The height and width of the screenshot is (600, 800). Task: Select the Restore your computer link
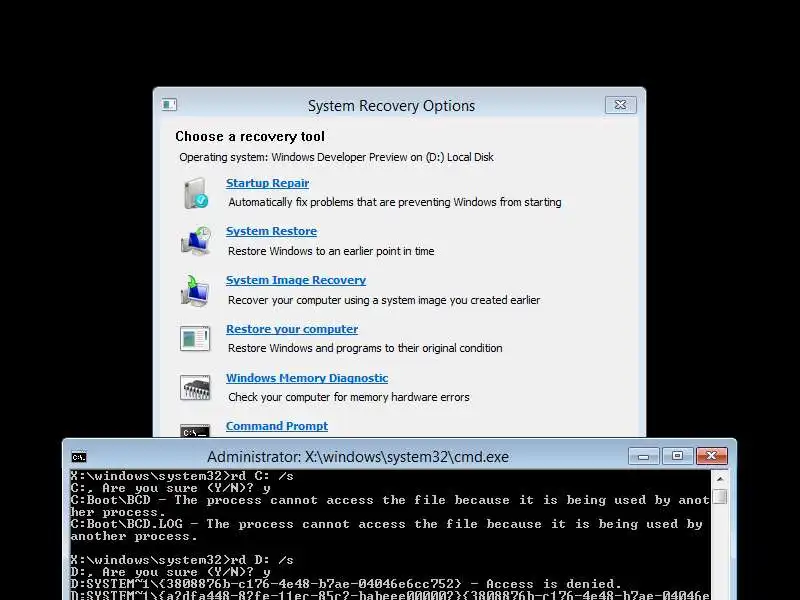pyautogui.click(x=292, y=329)
